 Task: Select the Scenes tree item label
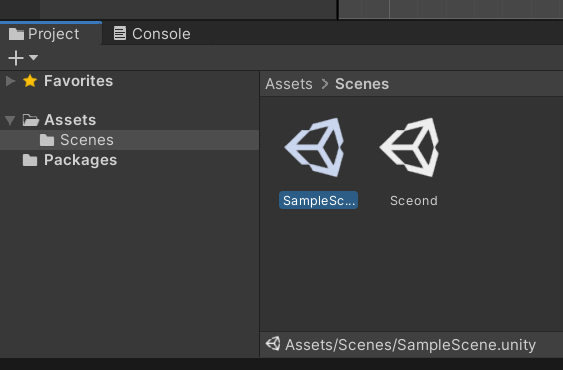point(87,140)
